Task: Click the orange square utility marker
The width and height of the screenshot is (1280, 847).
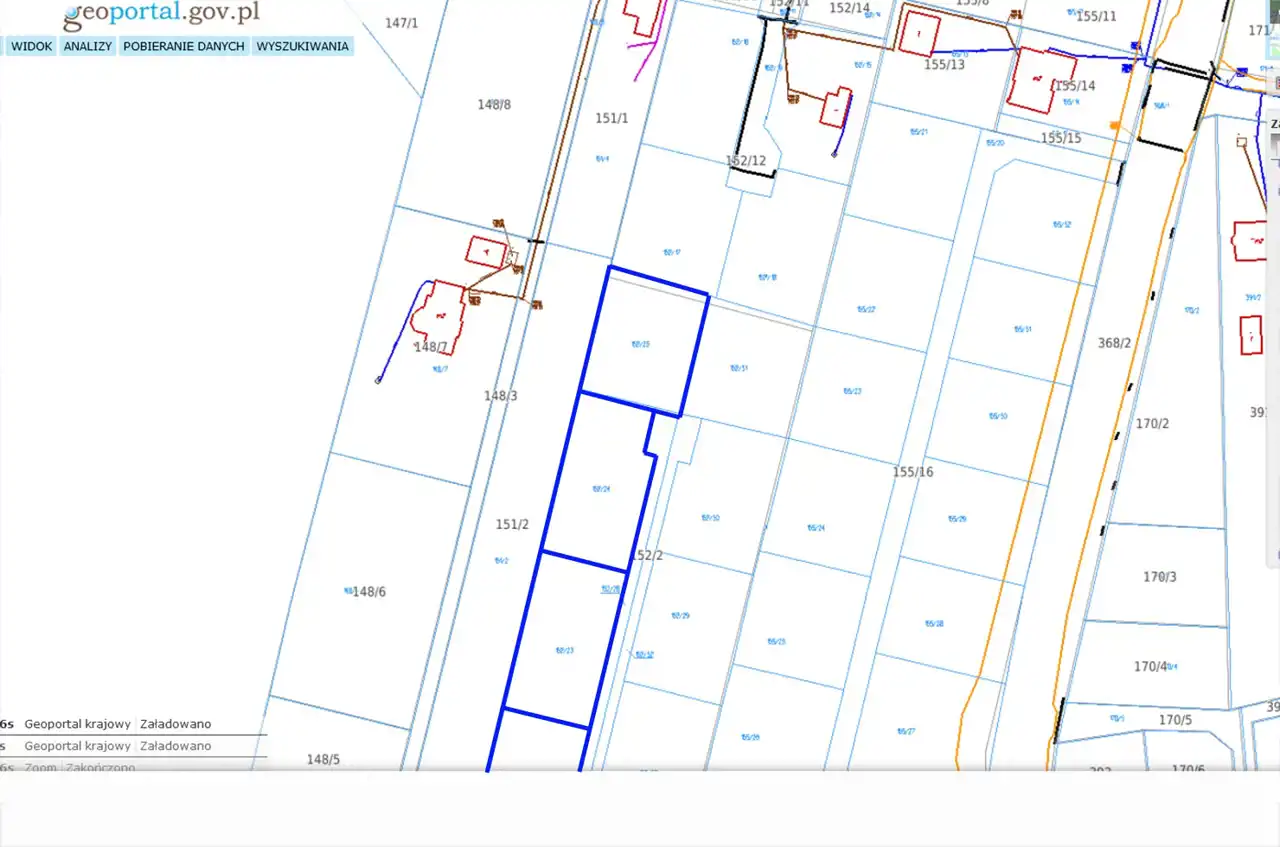Action: click(1114, 125)
